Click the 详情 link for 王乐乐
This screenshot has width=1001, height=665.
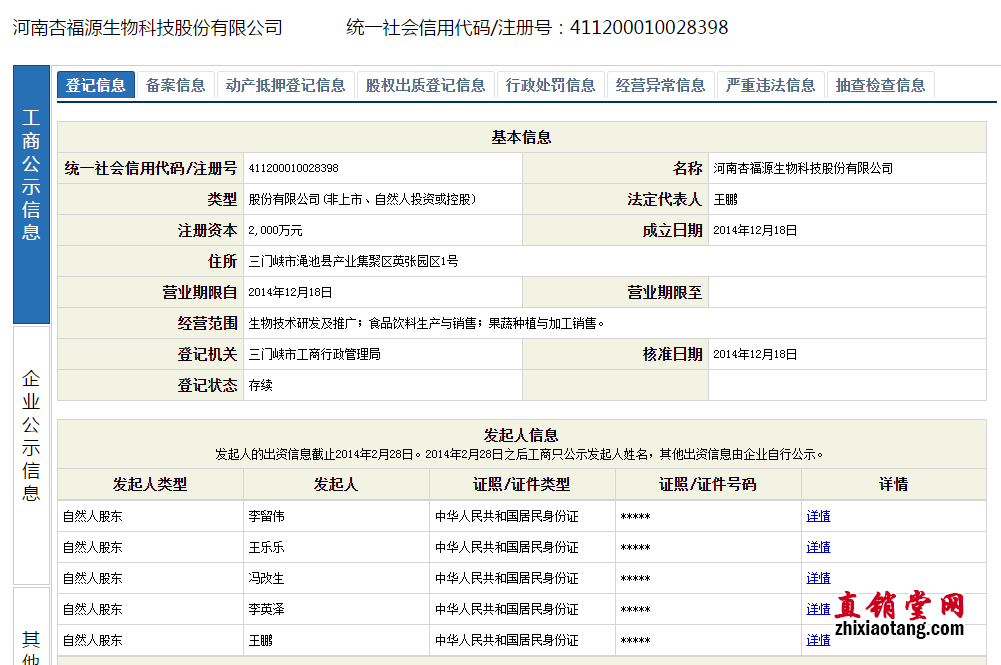(818, 547)
